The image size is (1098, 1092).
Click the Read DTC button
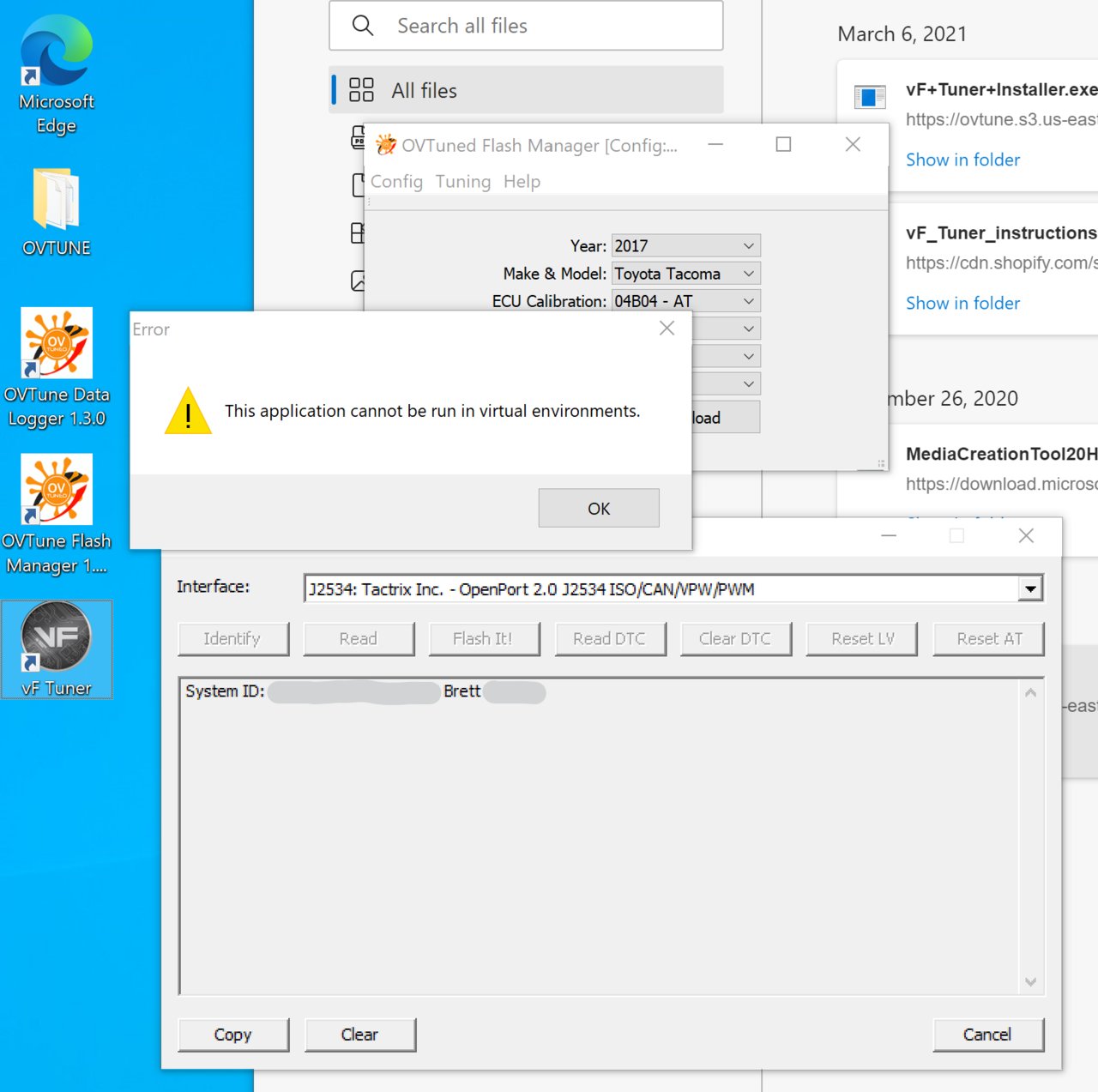(x=610, y=638)
